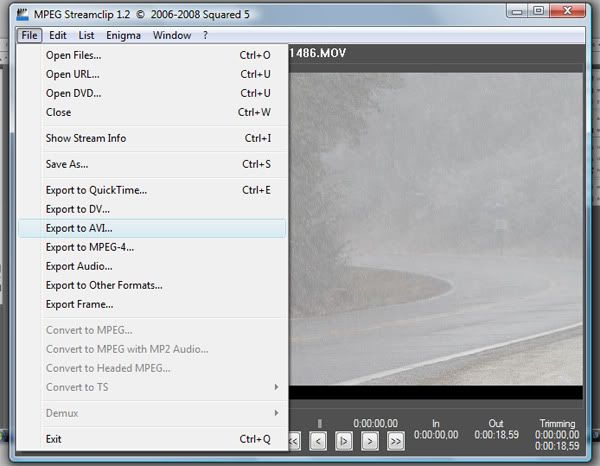Choose Save As... menu entry

click(x=152, y=164)
